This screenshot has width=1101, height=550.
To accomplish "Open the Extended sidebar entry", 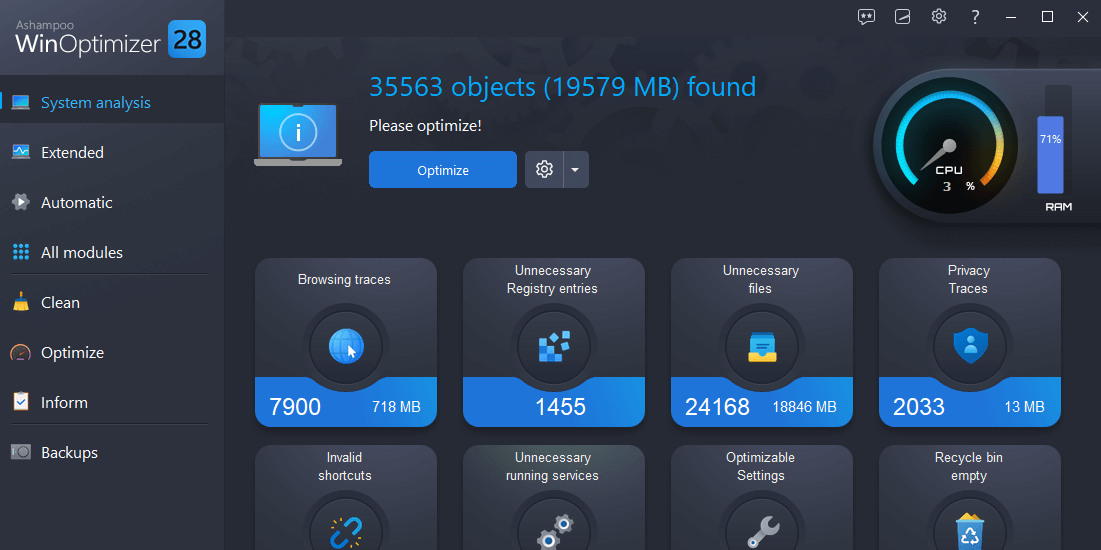I will (x=112, y=152).
